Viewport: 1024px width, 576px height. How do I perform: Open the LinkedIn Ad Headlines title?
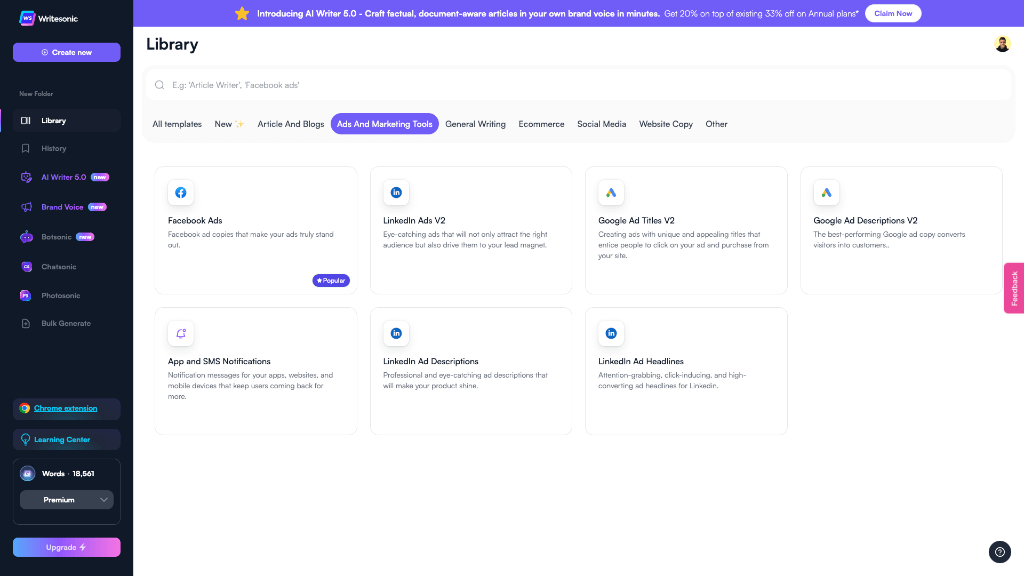click(x=641, y=361)
